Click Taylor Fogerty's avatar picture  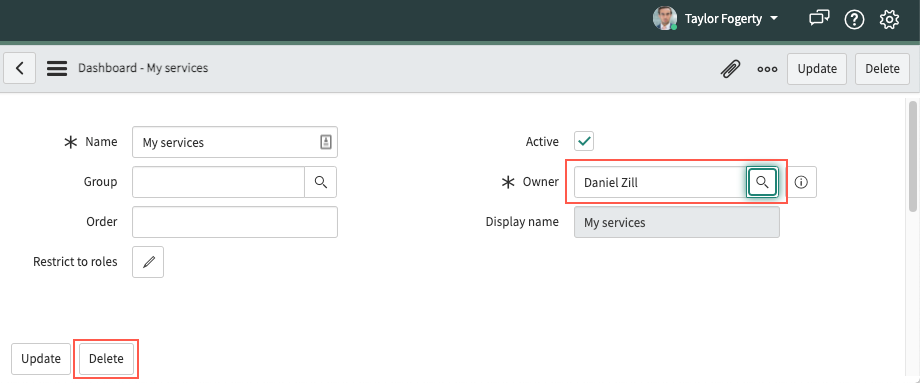pos(665,18)
